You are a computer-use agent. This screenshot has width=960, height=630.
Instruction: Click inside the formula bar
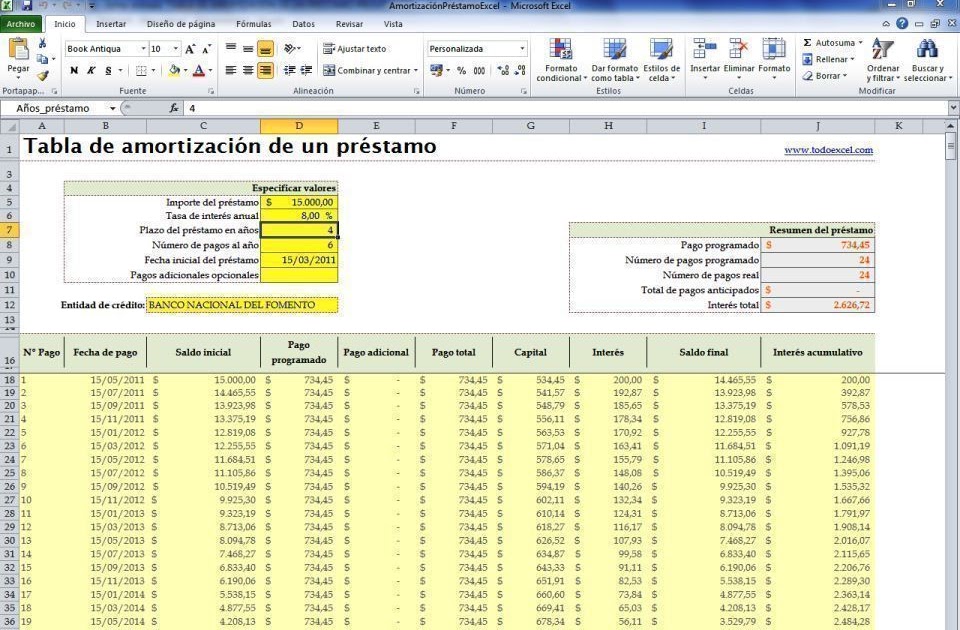point(400,107)
